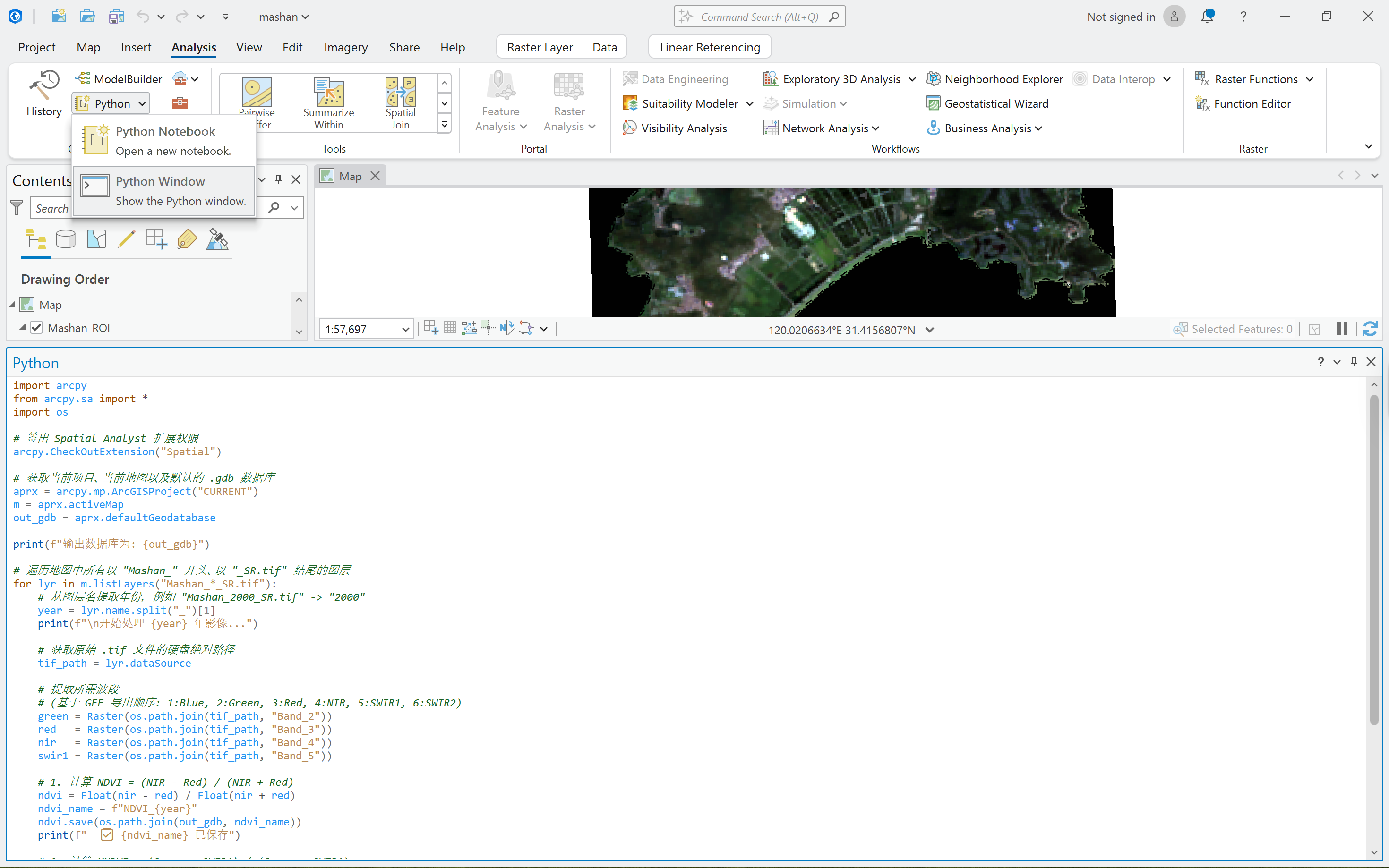Launch the Geostatistical Wizard
Screen dimensions: 1389x868
(987, 103)
